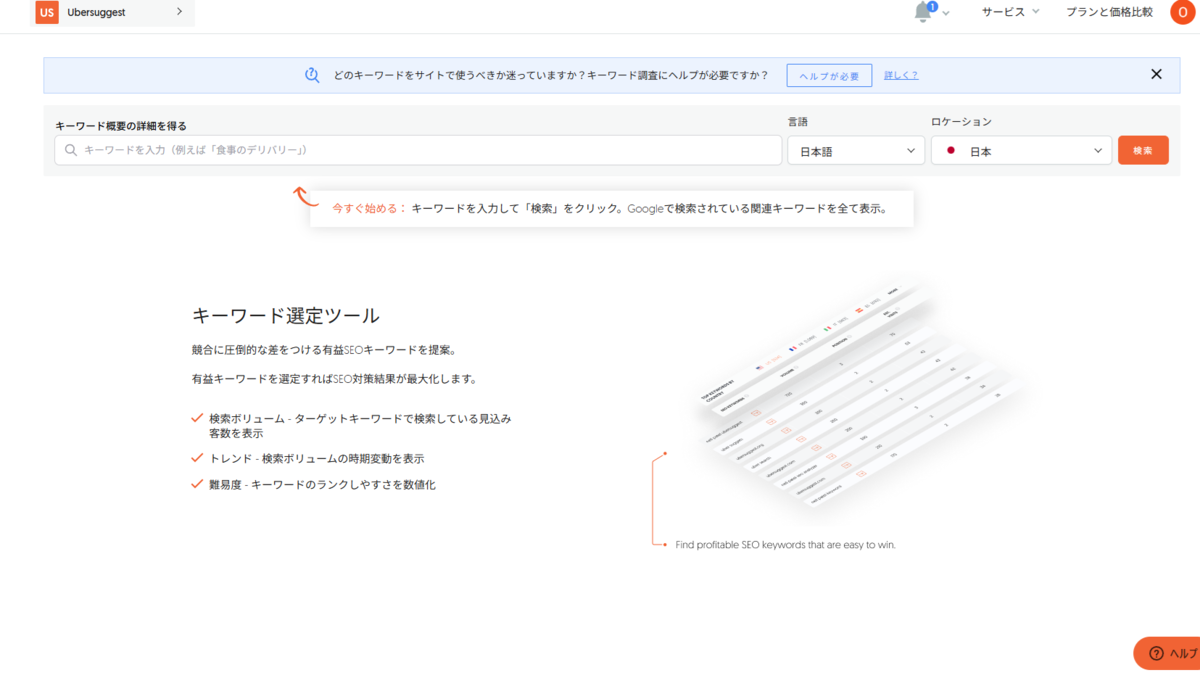The image size is (1200, 678).
Task: Click the orange 検索 button
Action: pyautogui.click(x=1143, y=150)
